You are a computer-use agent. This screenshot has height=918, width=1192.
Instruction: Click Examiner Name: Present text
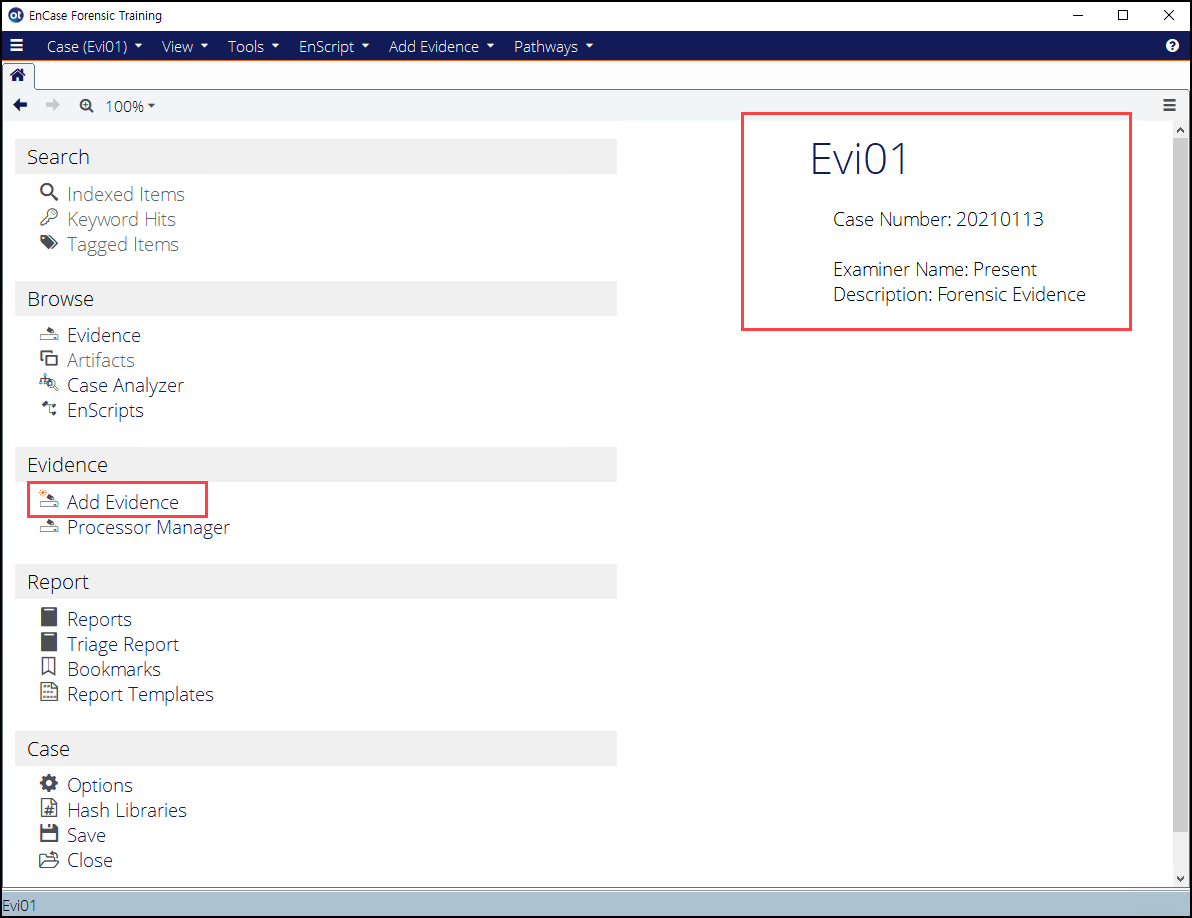[x=934, y=270]
